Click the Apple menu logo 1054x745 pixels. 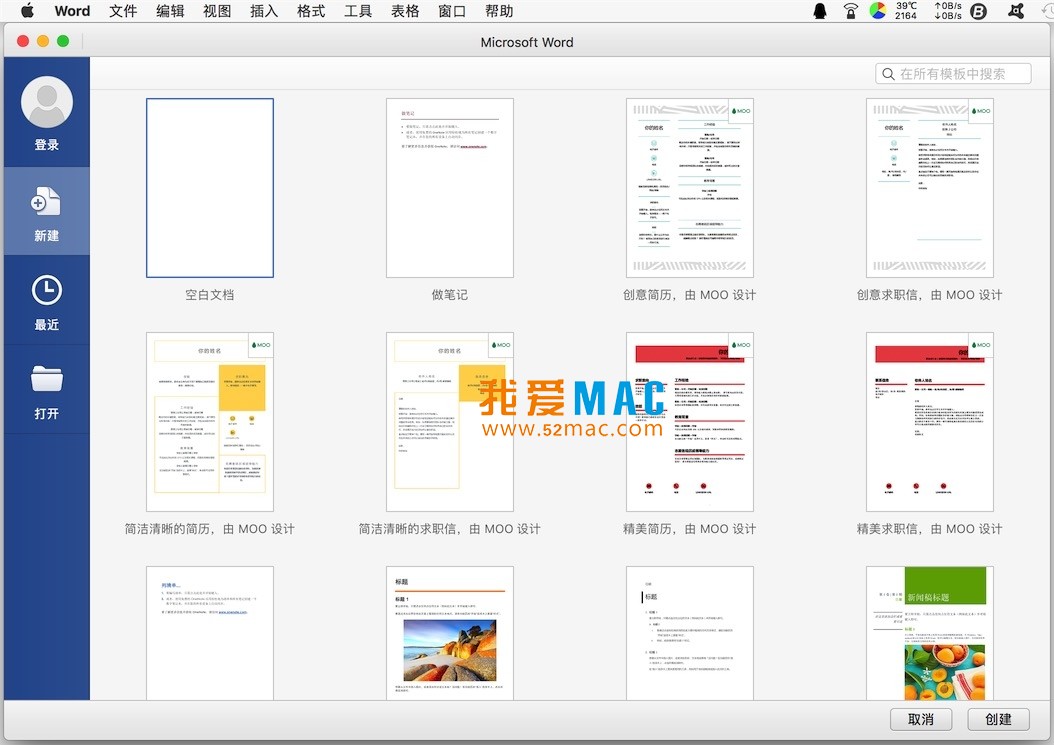coord(27,11)
